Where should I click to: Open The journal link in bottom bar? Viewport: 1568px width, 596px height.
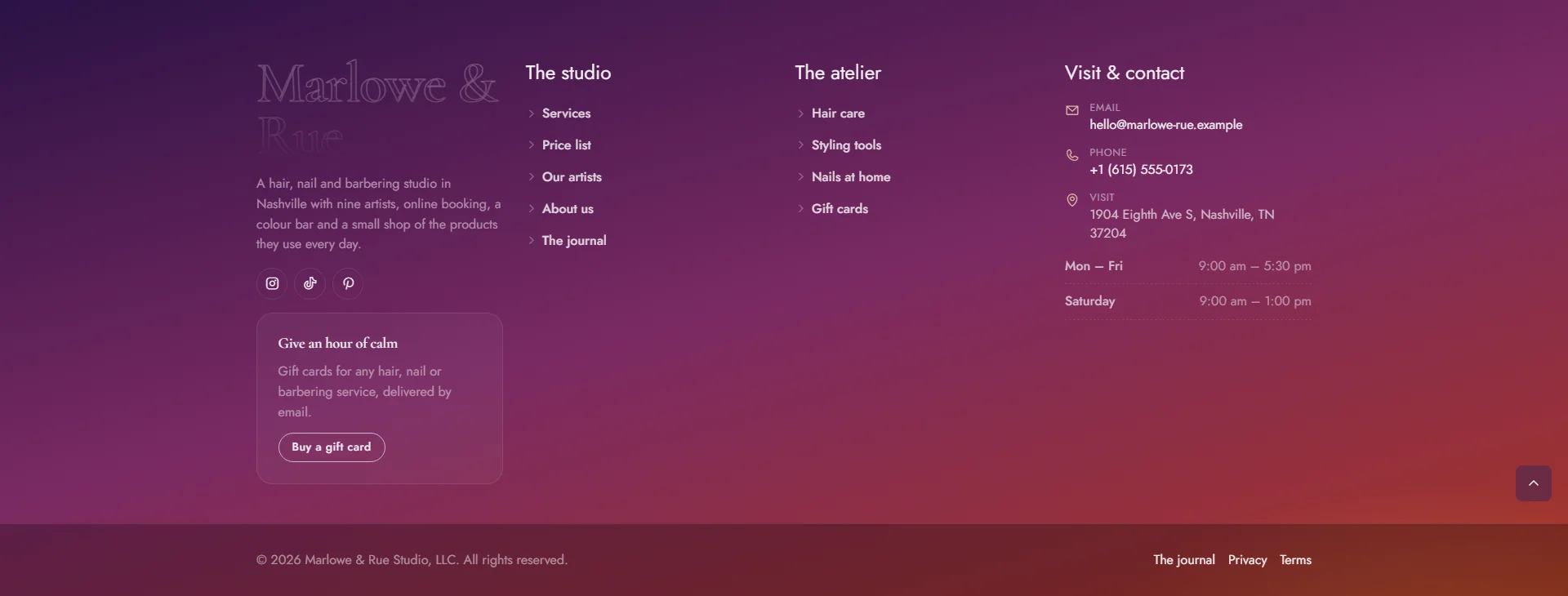[x=1184, y=560]
